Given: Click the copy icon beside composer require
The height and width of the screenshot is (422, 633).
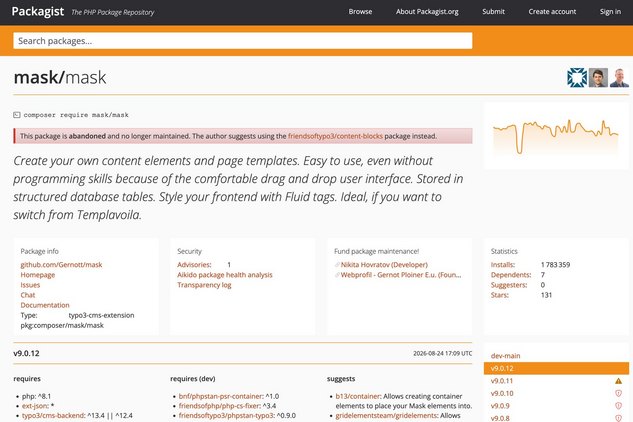Looking at the screenshot, I should click(x=17, y=115).
